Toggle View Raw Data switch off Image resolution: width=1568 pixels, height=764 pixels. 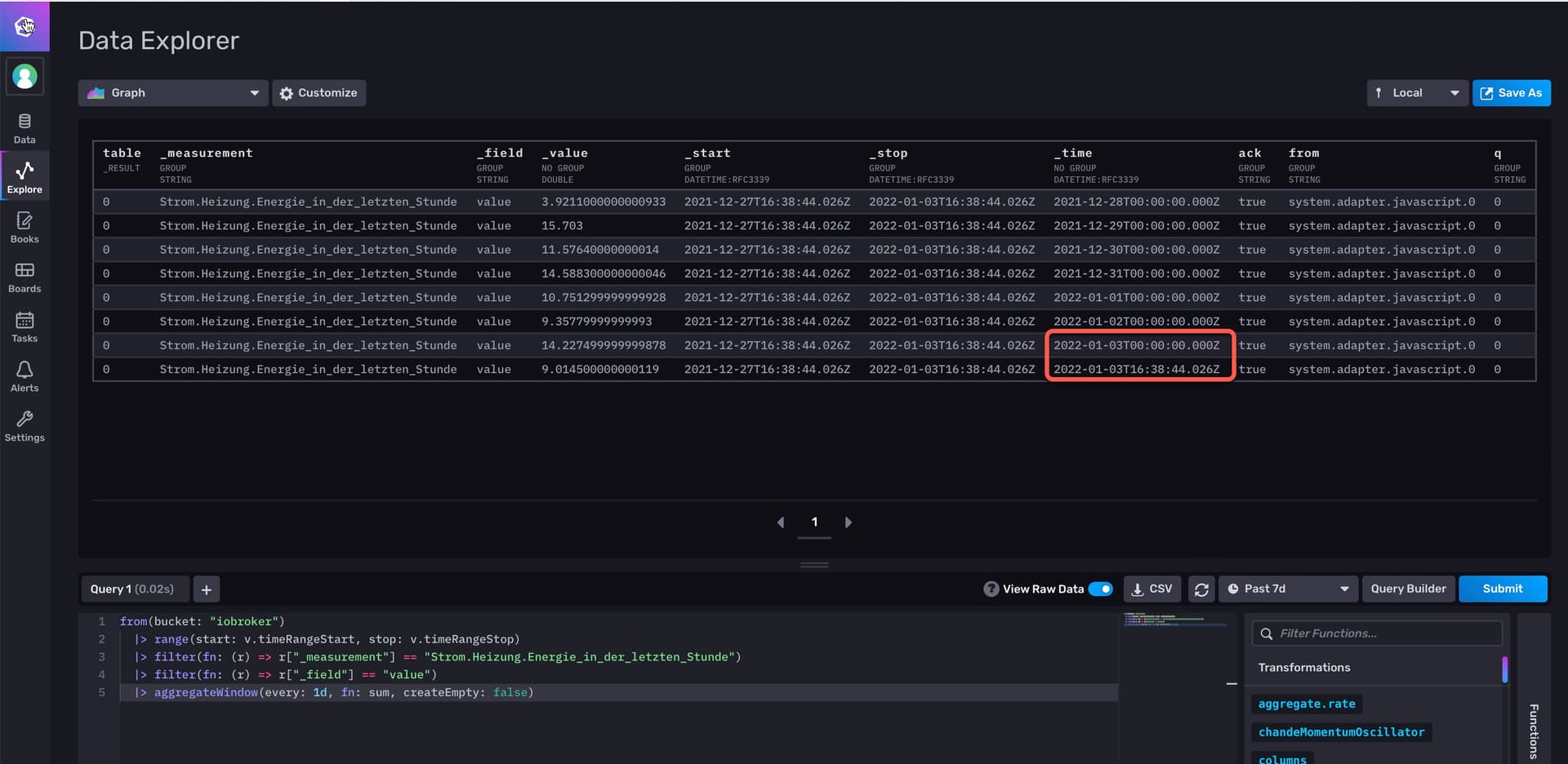pyautogui.click(x=1101, y=589)
